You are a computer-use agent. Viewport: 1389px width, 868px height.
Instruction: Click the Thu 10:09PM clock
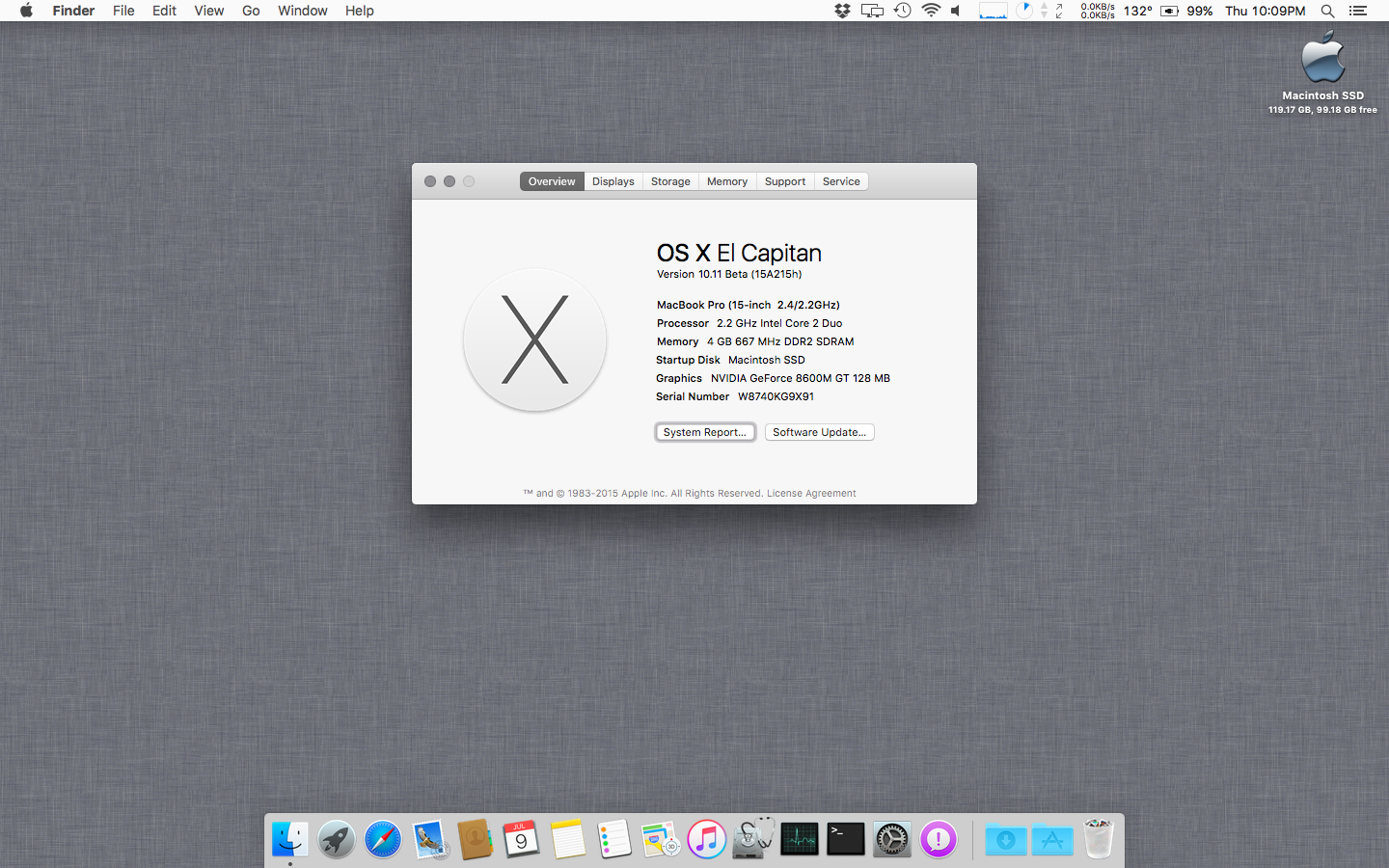1266,11
